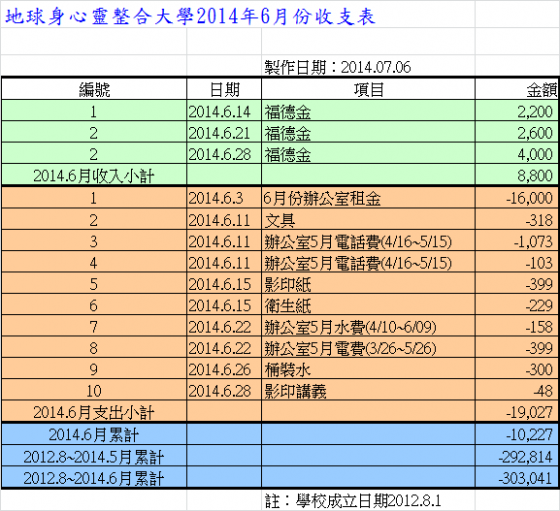
Task: Click the 2014.6月收入小計 label cell
Action: 94,175
